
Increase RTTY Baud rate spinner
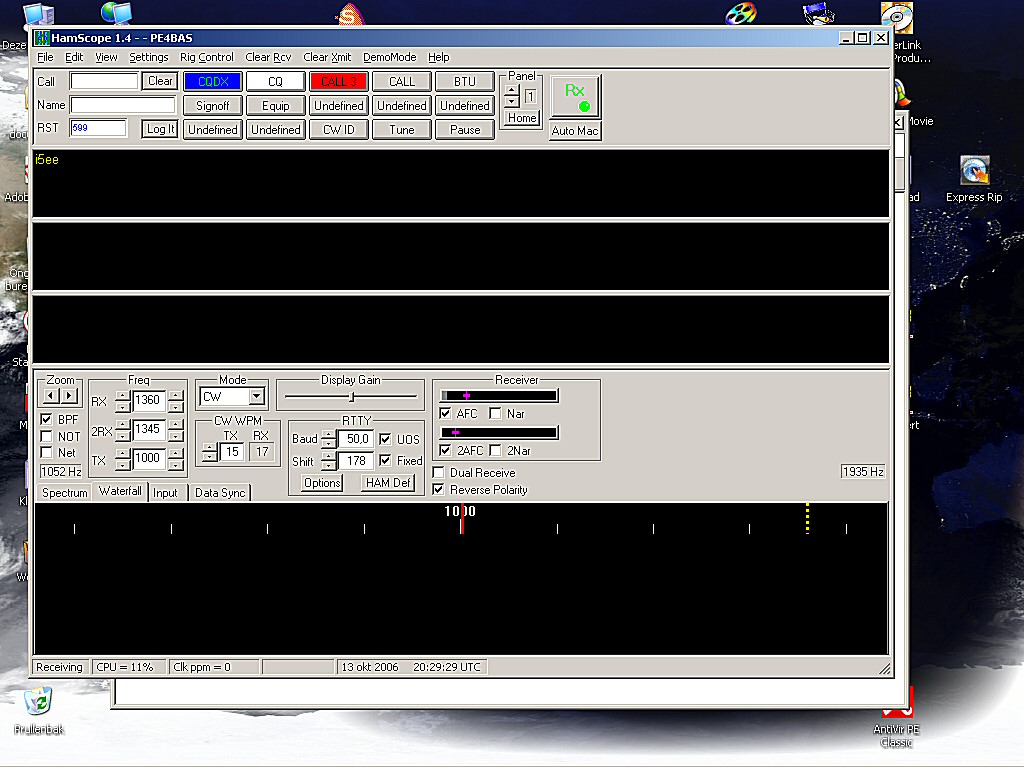click(x=328, y=435)
